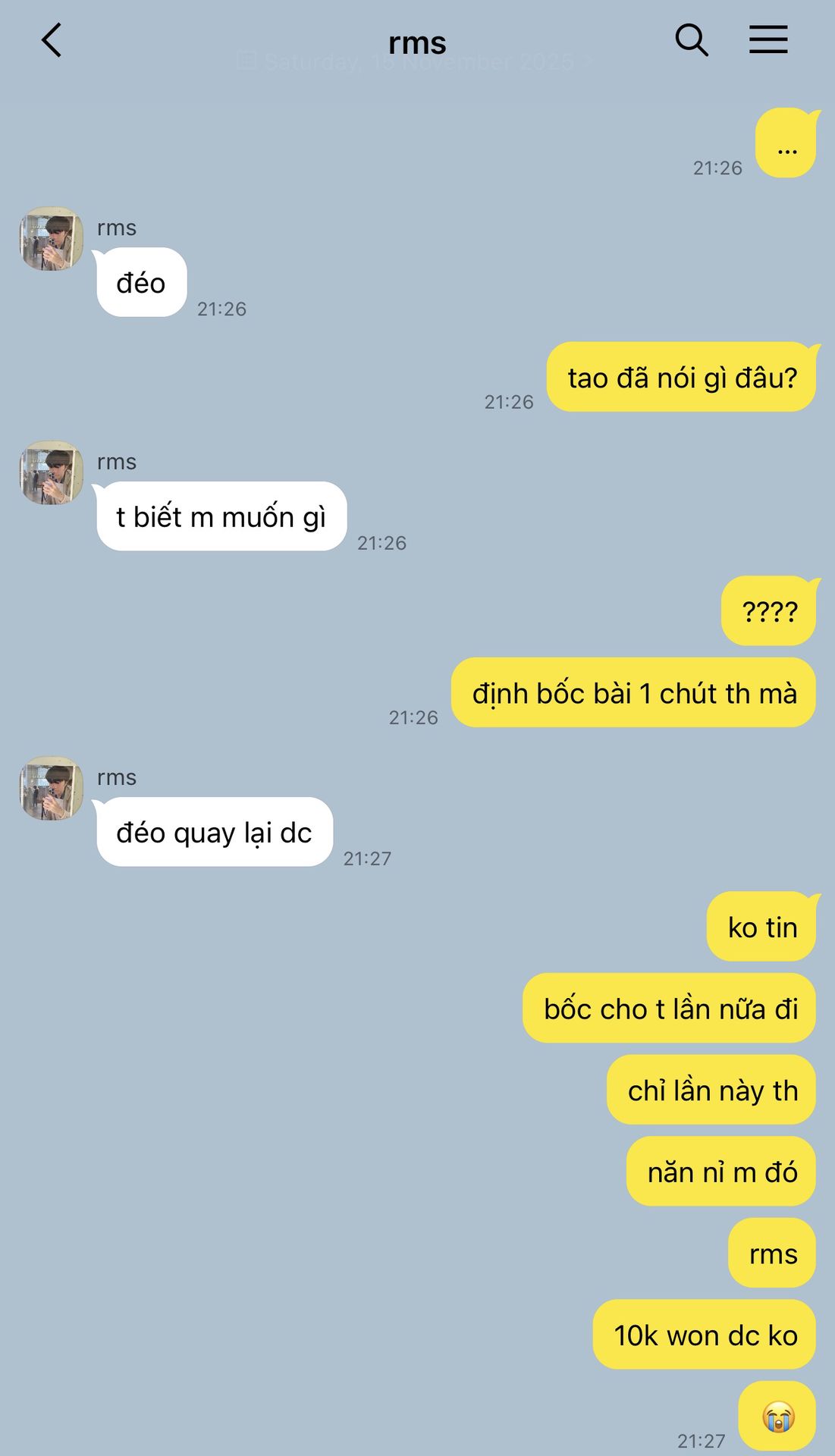Viewport: 835px width, 1456px height.
Task: Tap rms avatar beside "đéo" message
Action: [x=51, y=238]
